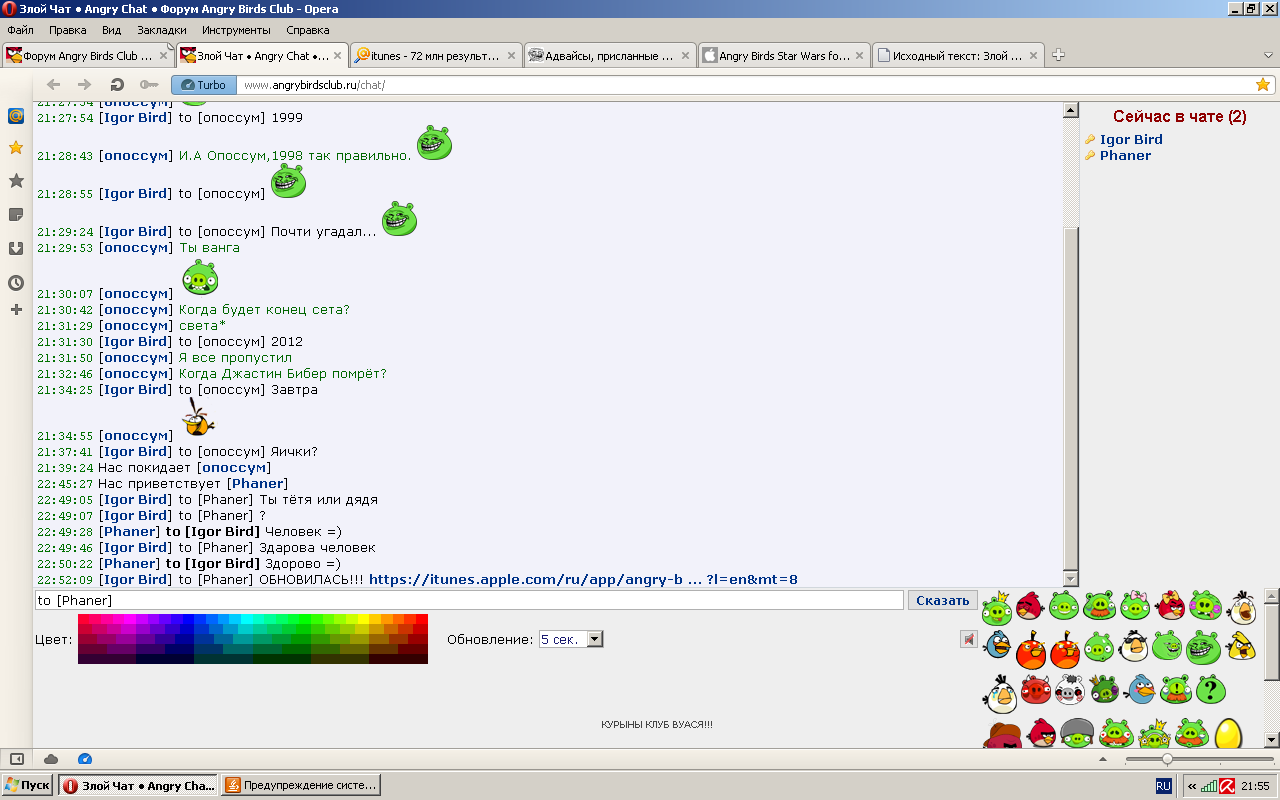Insert the red devil pig smiley
Image resolution: width=1280 pixels, height=800 pixels.
point(1036,689)
